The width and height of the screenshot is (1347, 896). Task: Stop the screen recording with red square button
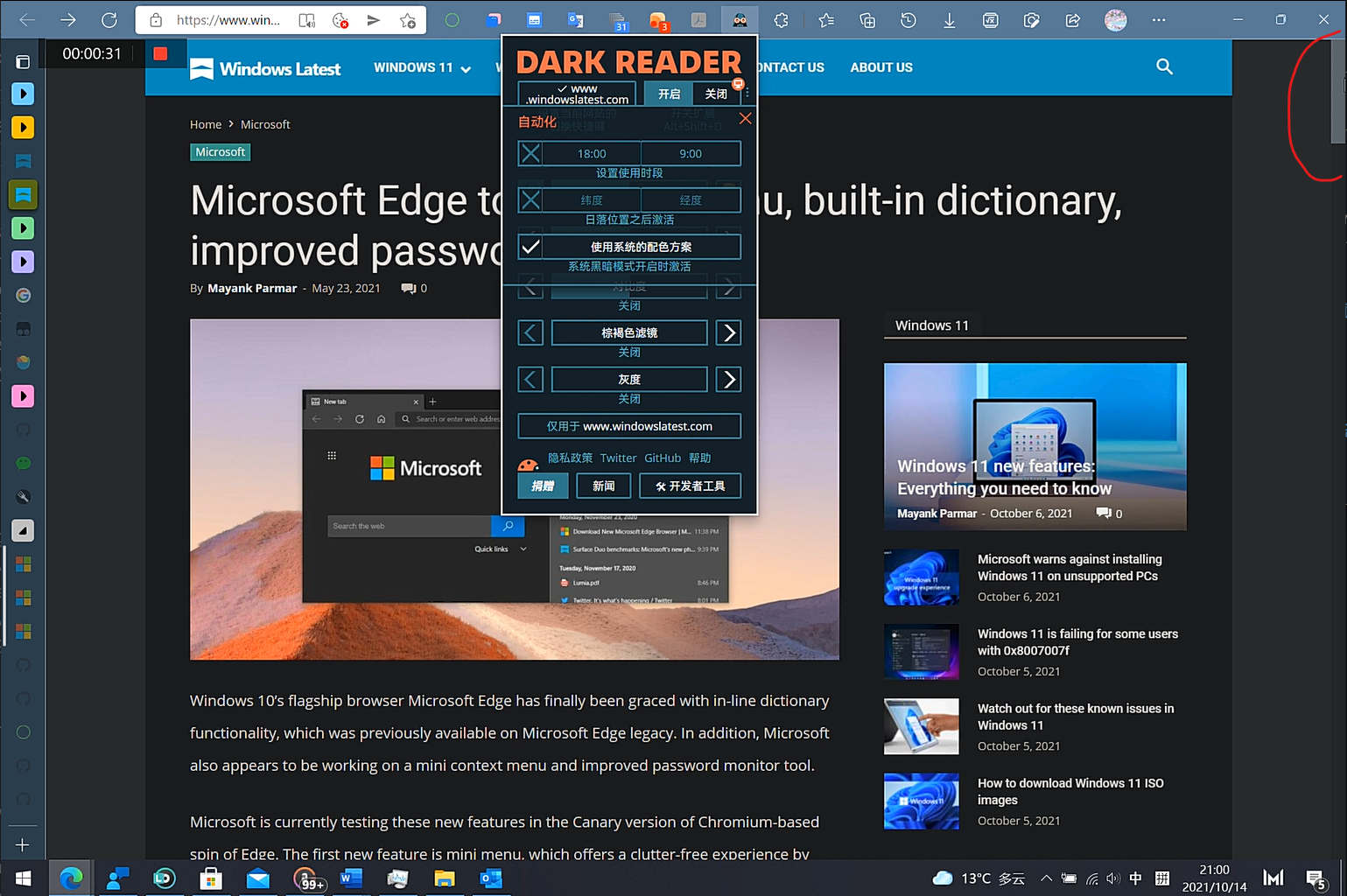pyautogui.click(x=160, y=53)
